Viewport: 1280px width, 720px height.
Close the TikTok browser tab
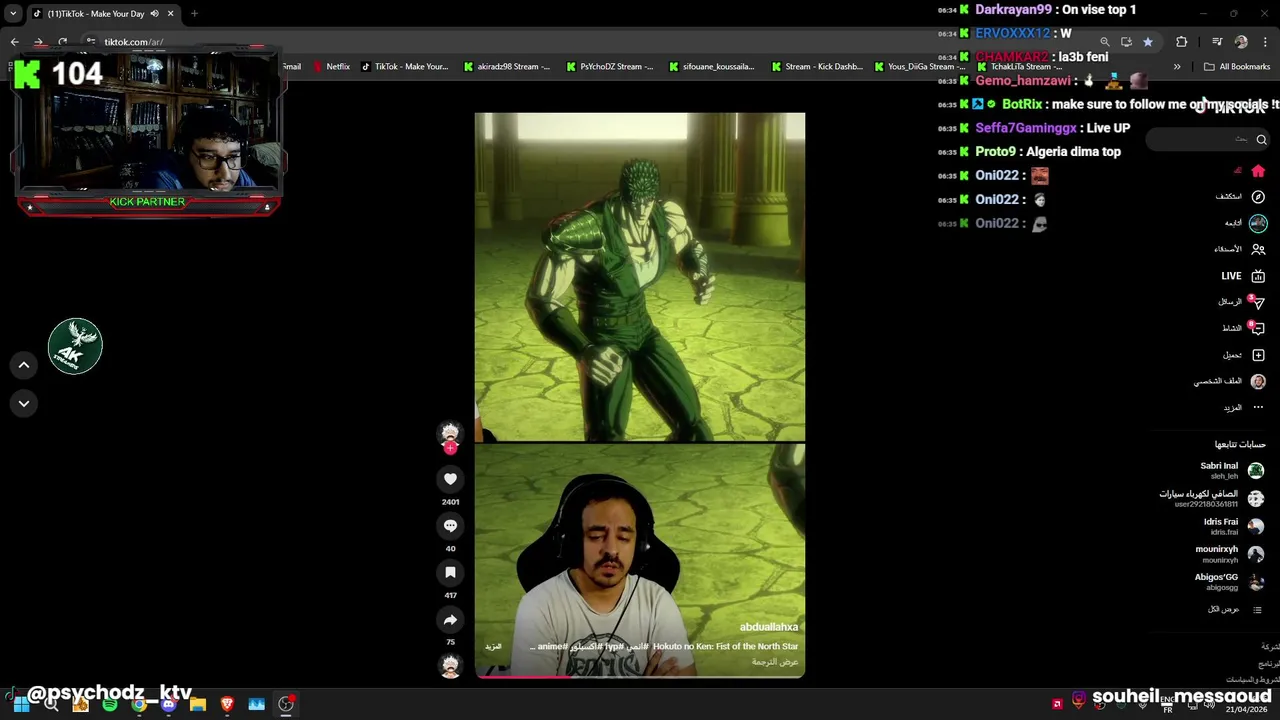(170, 14)
